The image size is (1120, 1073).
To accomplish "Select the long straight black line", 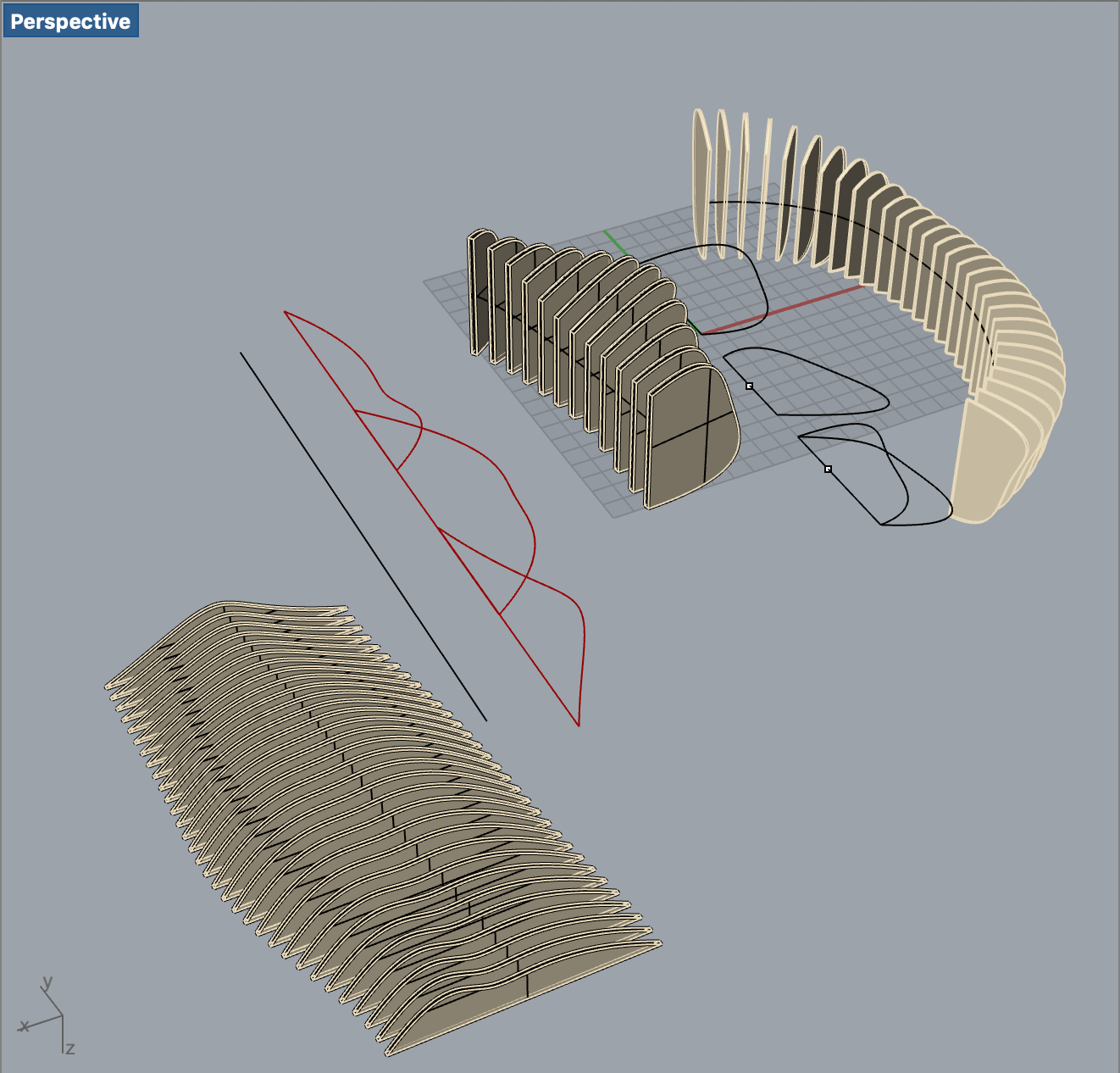I will pos(363,537).
